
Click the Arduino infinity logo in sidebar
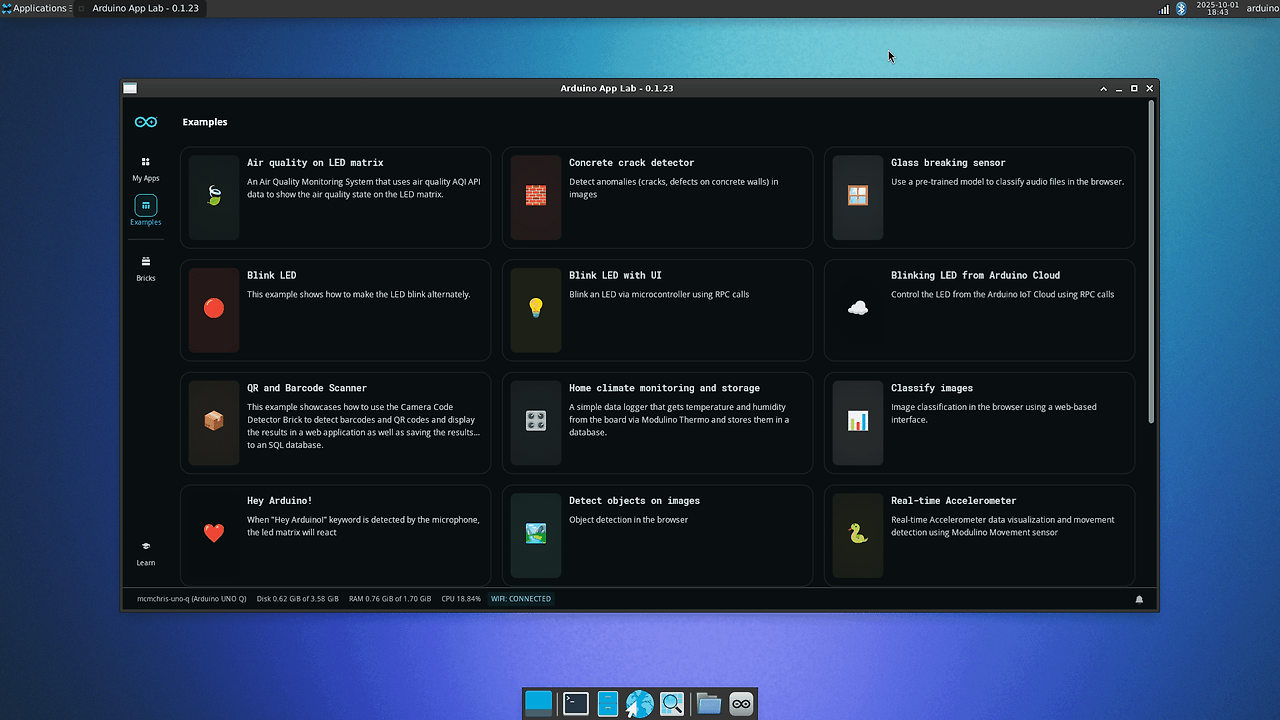[146, 122]
